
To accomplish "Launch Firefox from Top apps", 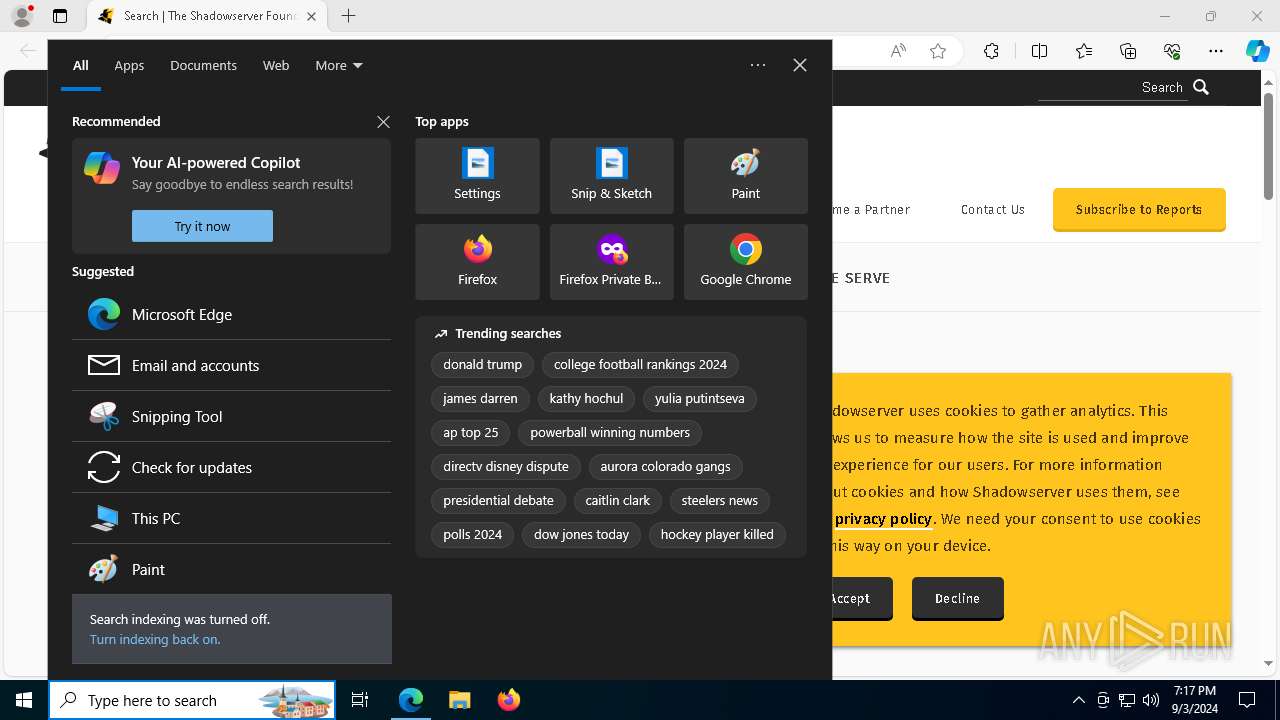I will [x=477, y=262].
